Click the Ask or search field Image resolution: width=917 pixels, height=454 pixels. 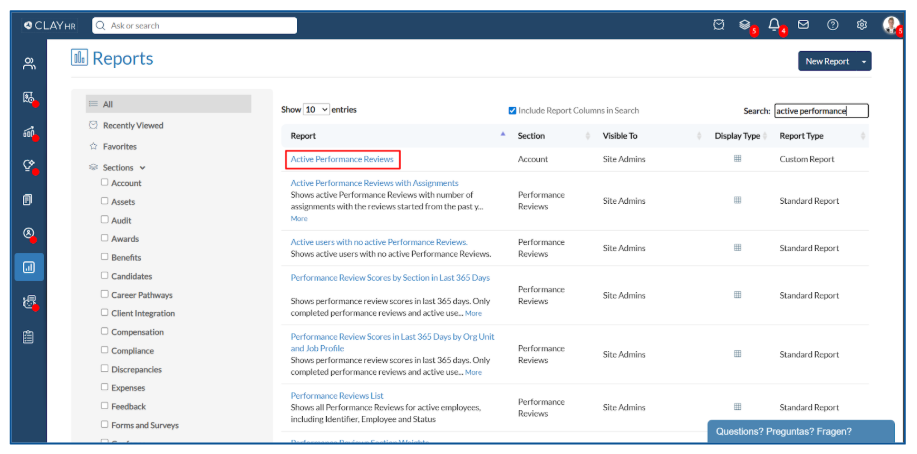[194, 26]
